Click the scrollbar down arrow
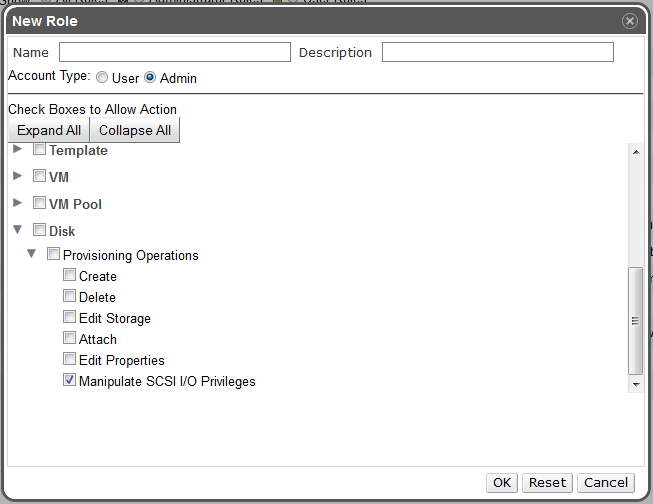 tap(635, 384)
